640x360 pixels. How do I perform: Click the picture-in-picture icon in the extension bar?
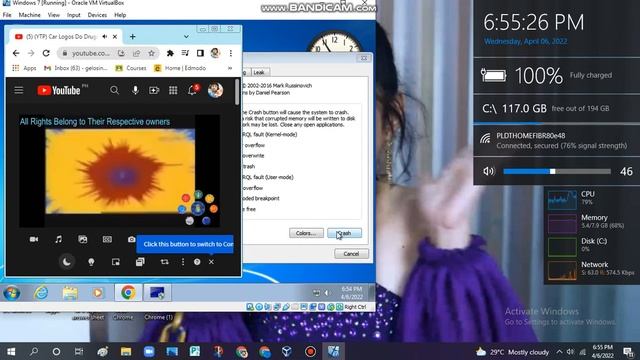coord(116,262)
